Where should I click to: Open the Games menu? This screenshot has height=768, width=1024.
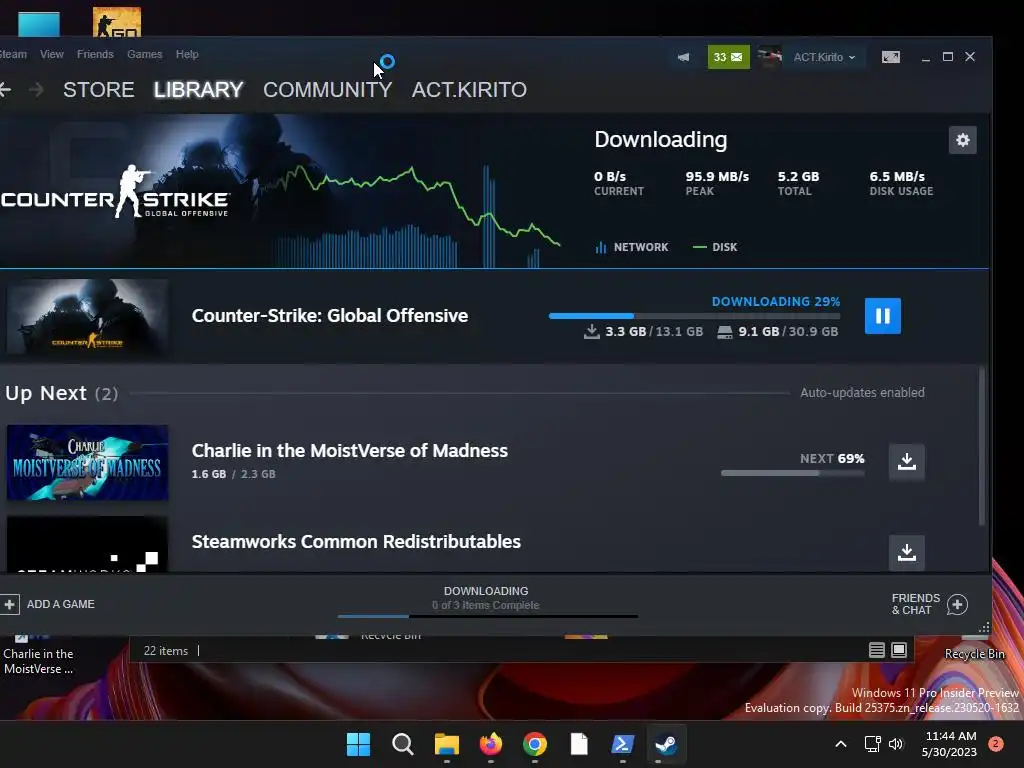pos(144,54)
